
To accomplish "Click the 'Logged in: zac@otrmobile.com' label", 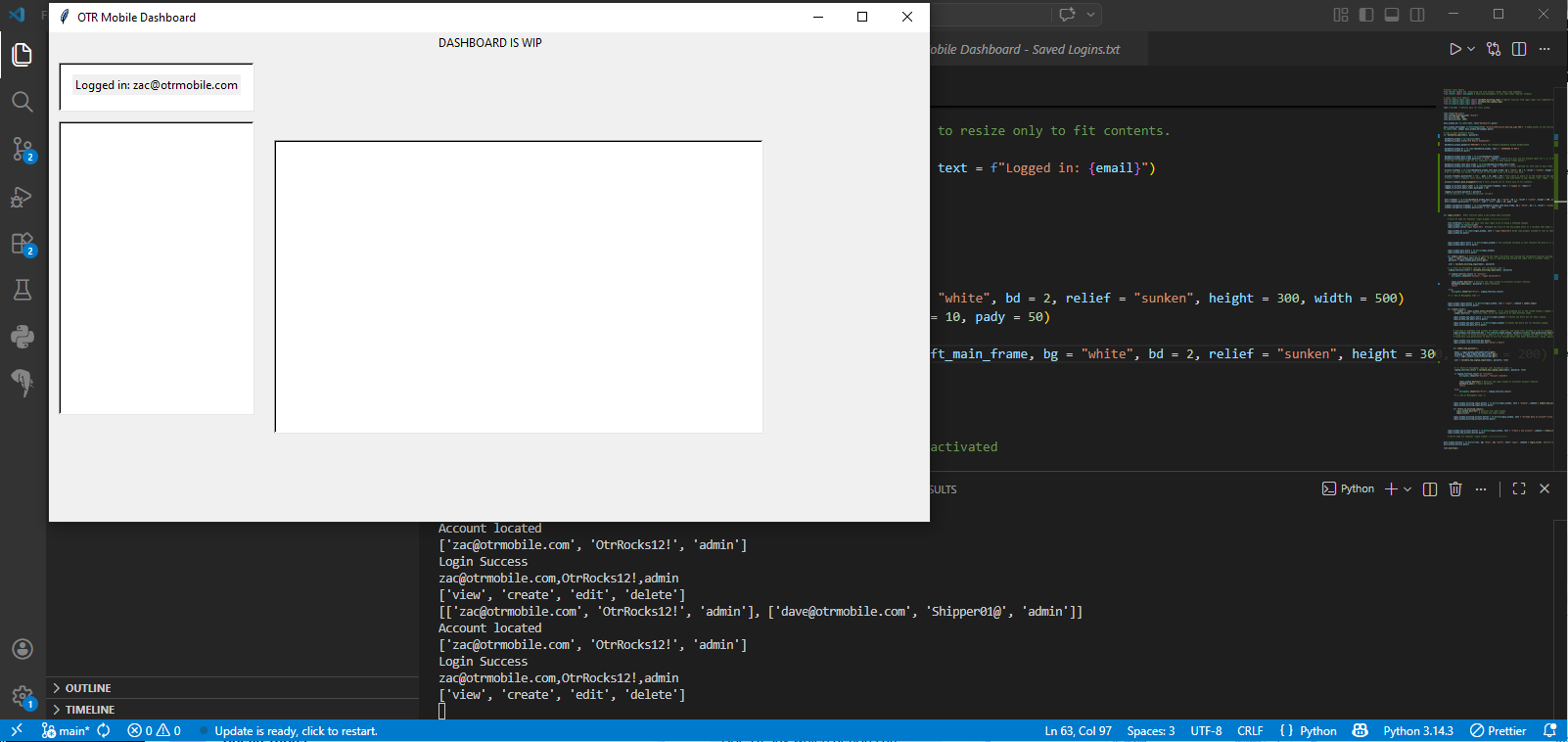I will (x=157, y=85).
